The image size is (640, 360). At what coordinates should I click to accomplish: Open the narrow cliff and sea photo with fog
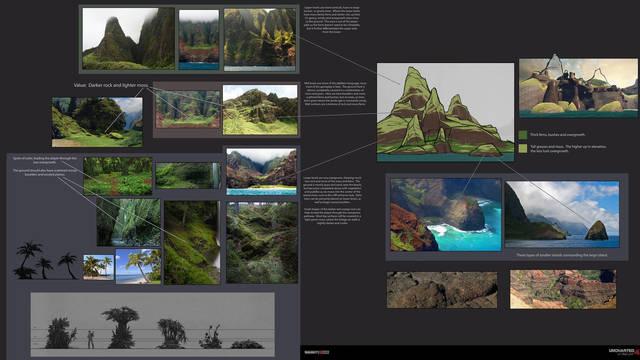click(199, 40)
